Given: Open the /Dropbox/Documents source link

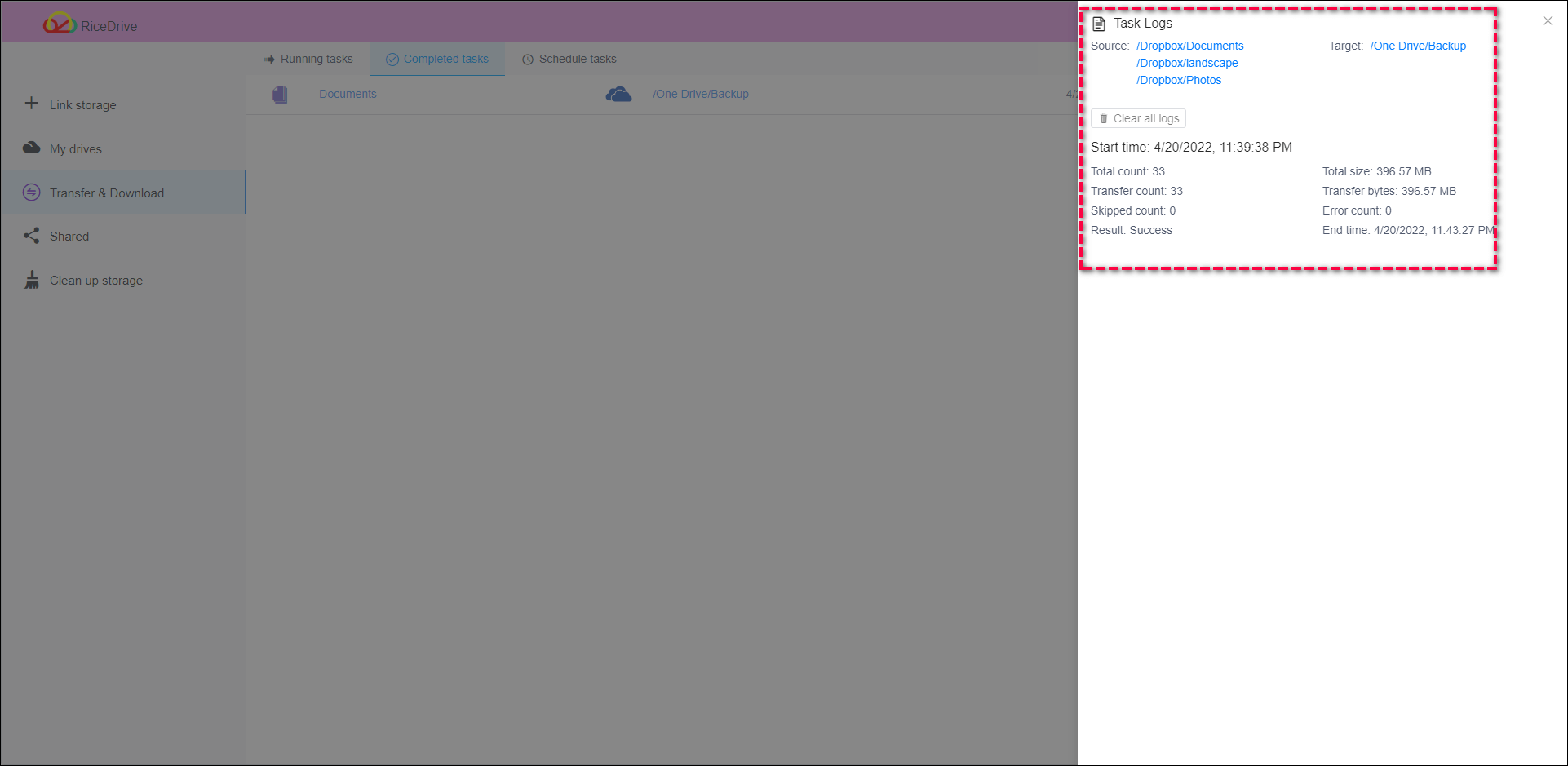Looking at the screenshot, I should point(1189,46).
